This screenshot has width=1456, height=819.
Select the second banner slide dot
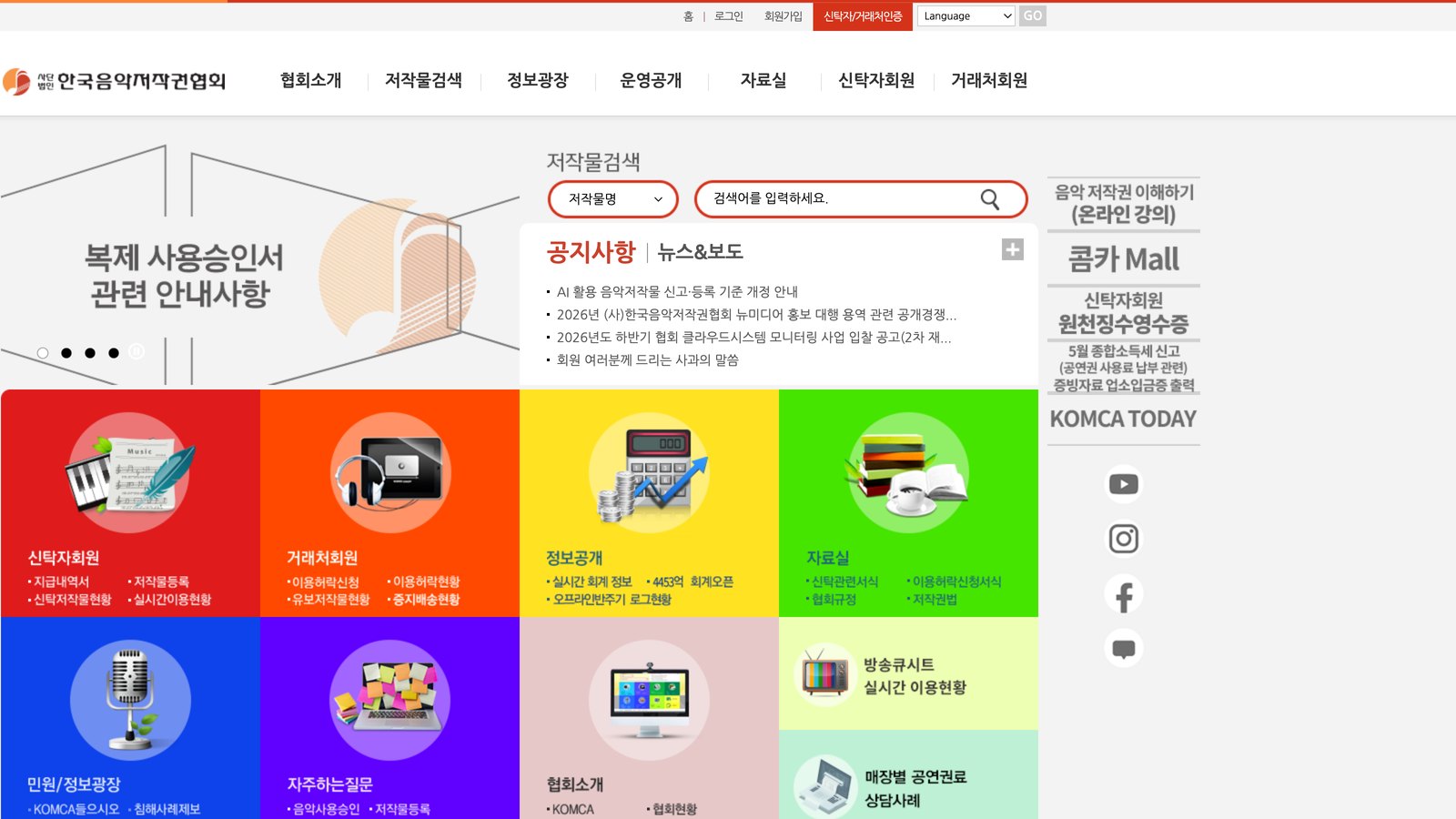(66, 353)
